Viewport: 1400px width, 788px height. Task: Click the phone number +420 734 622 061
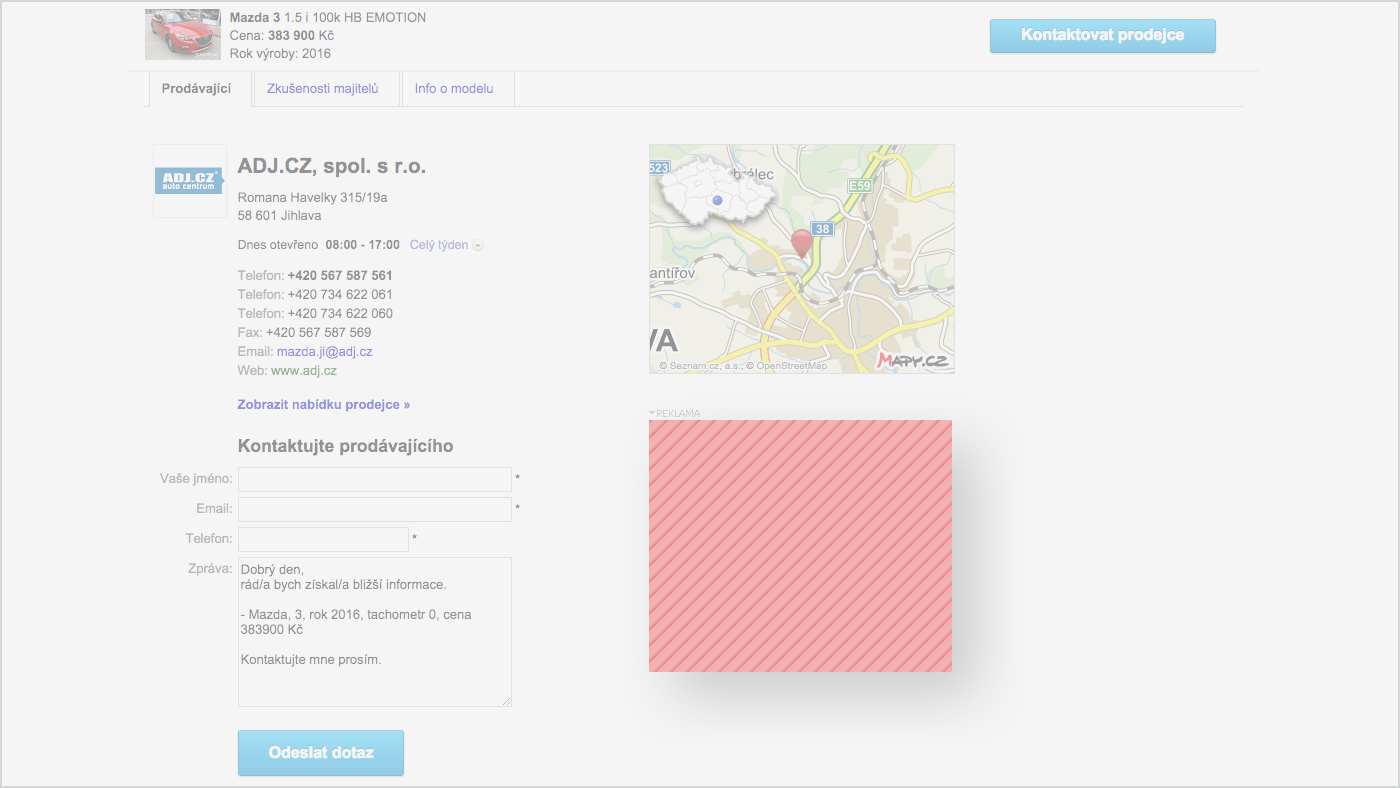(340, 295)
